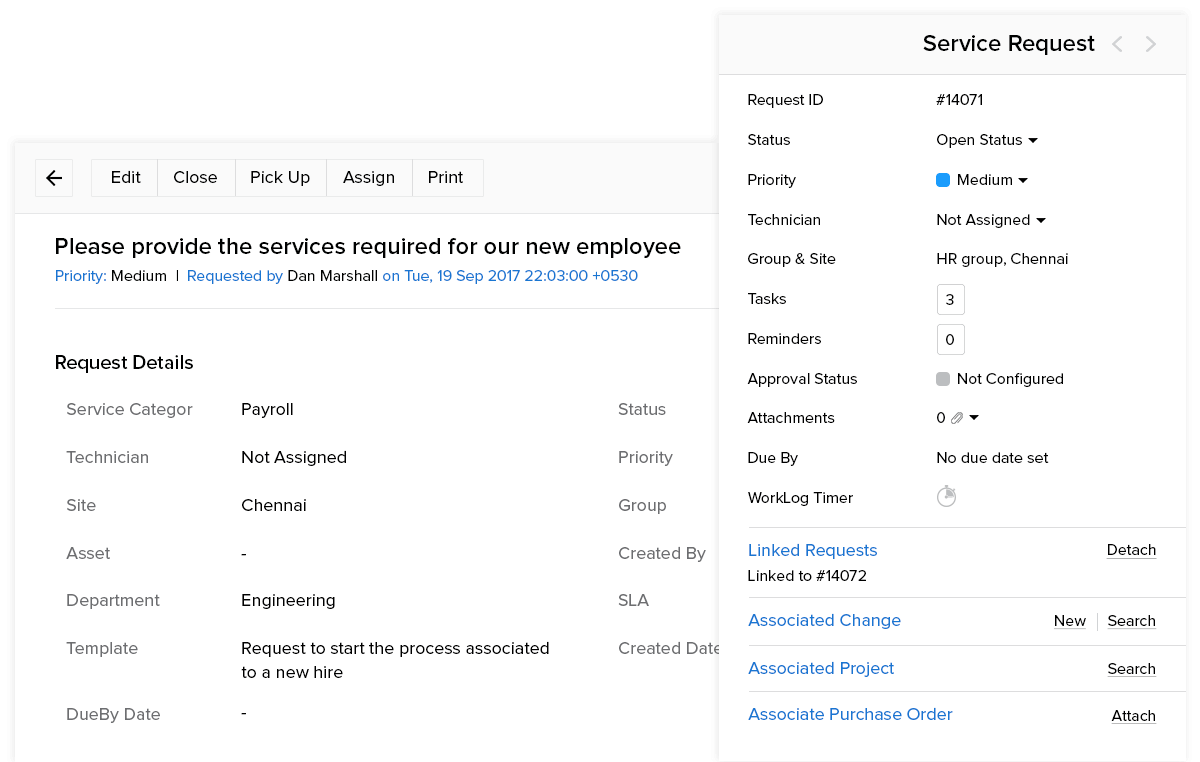Click the blue Medium priority color square
Screen dimensions: 1200x762
(x=943, y=180)
